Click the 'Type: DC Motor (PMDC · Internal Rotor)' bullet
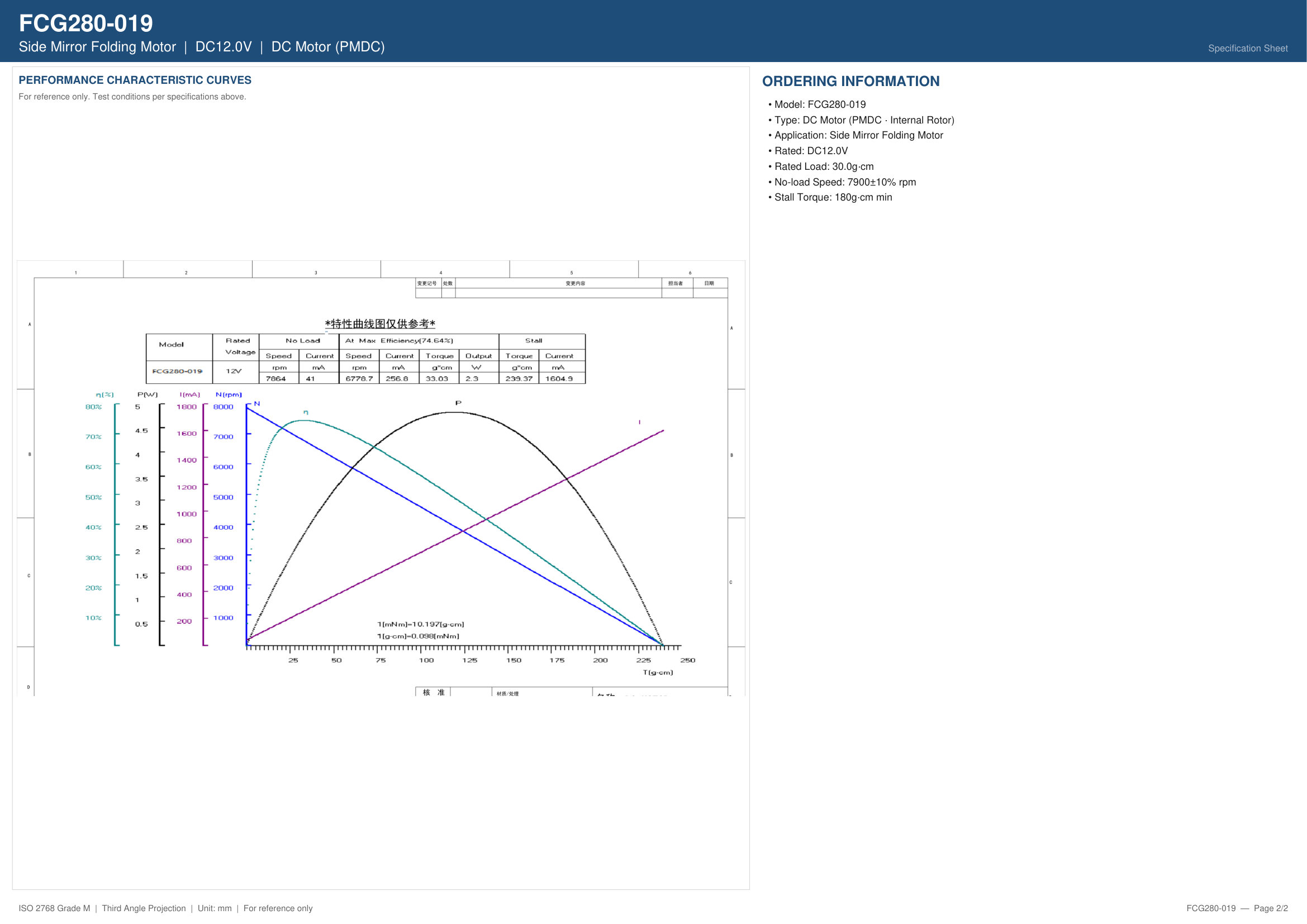The image size is (1307, 924). (861, 120)
